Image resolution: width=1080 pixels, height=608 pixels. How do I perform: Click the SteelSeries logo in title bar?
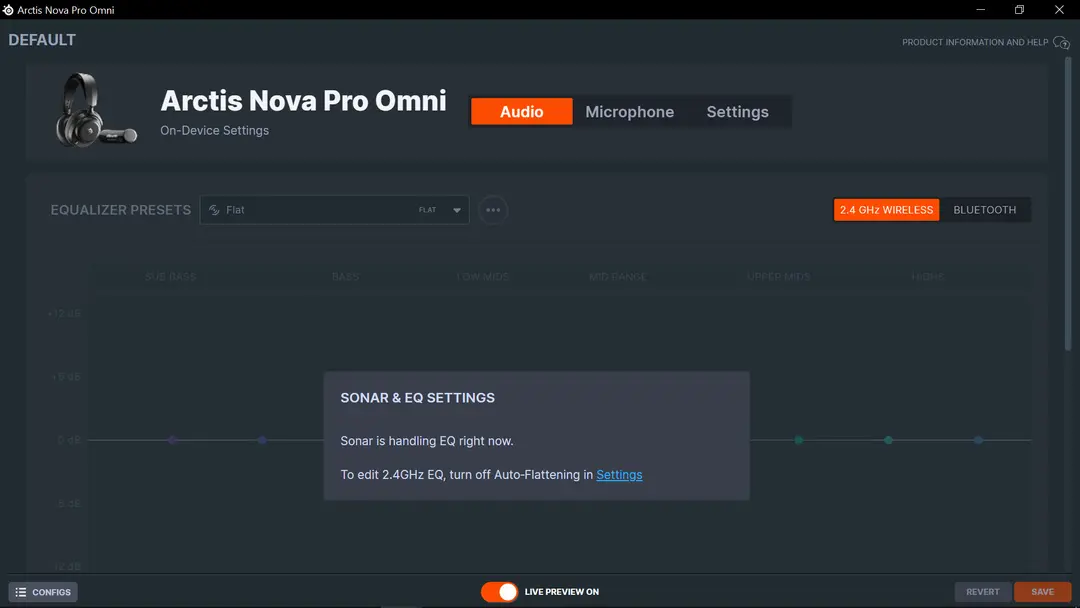coord(8,10)
